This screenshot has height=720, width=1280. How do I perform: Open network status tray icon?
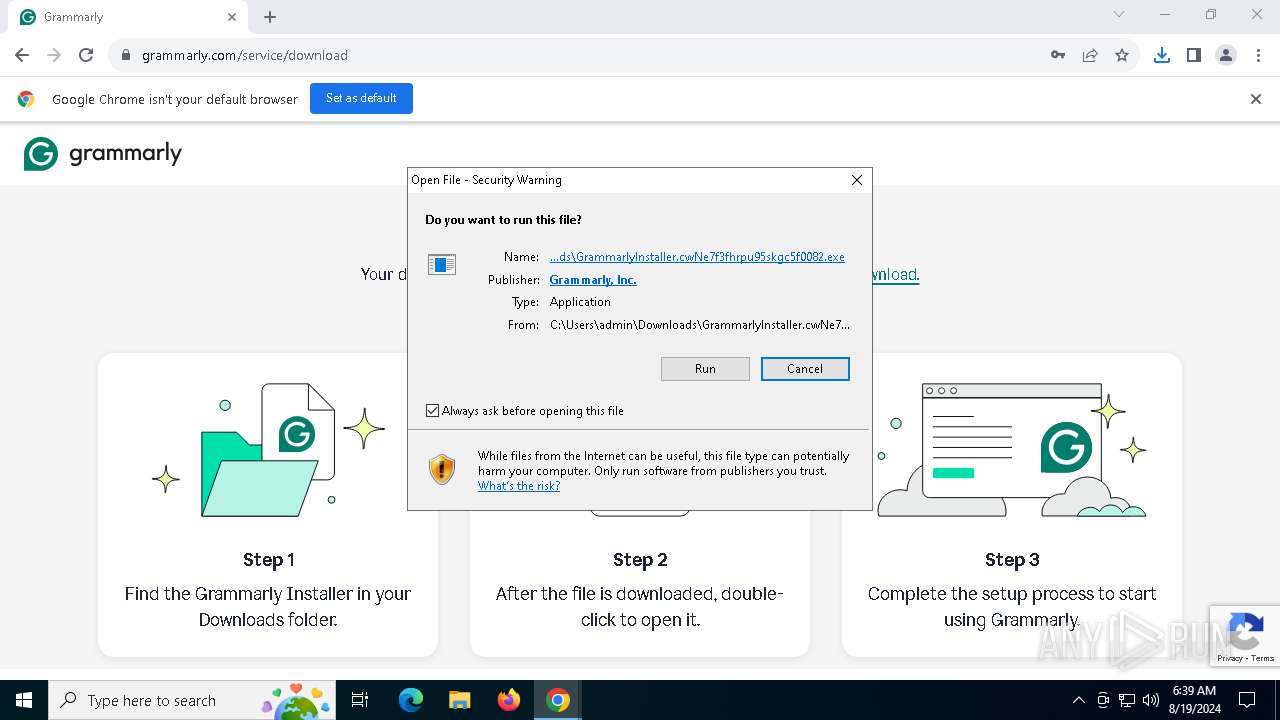coord(1127,700)
